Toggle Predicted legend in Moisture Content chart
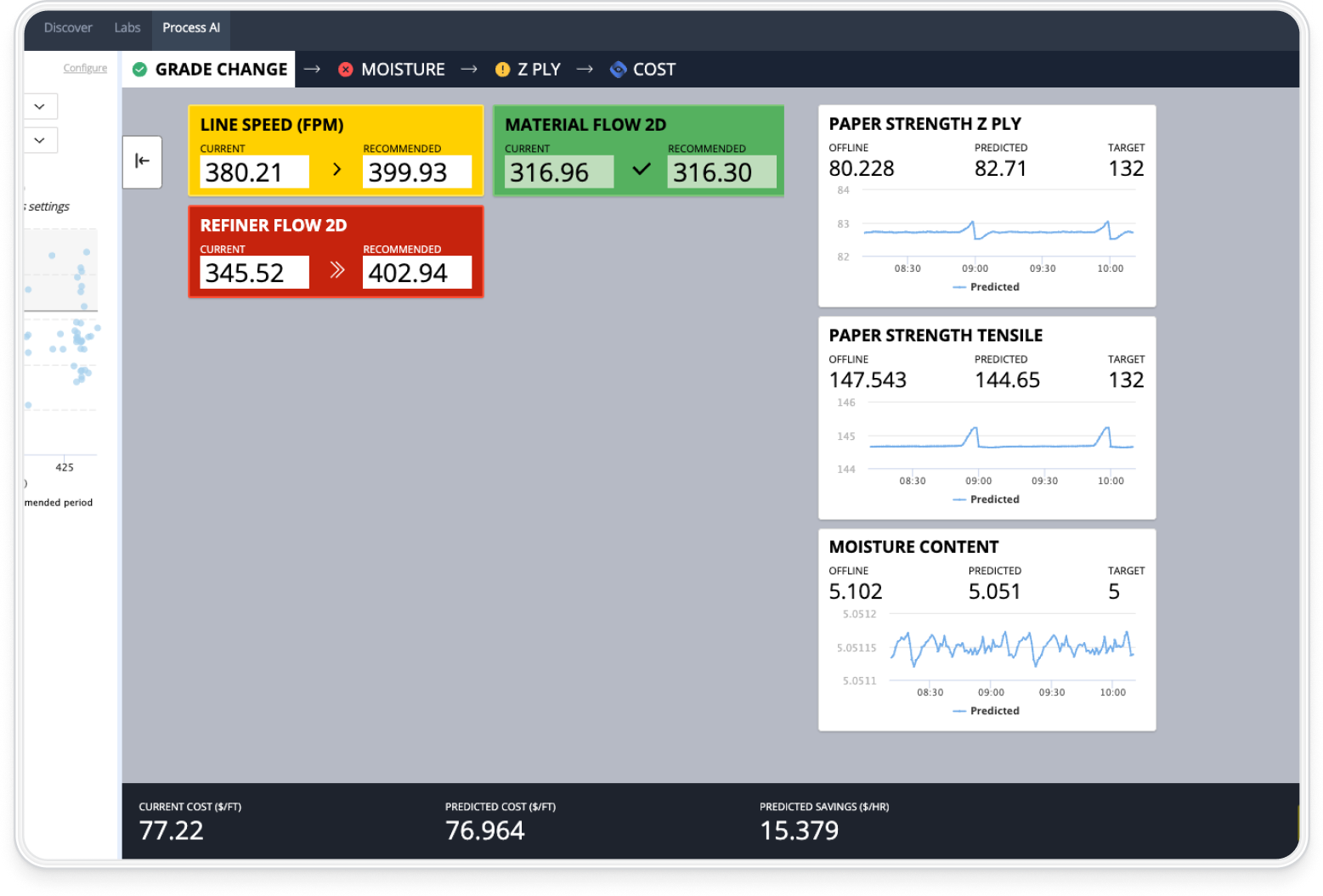This screenshot has width=1323, height=896. coord(986,711)
